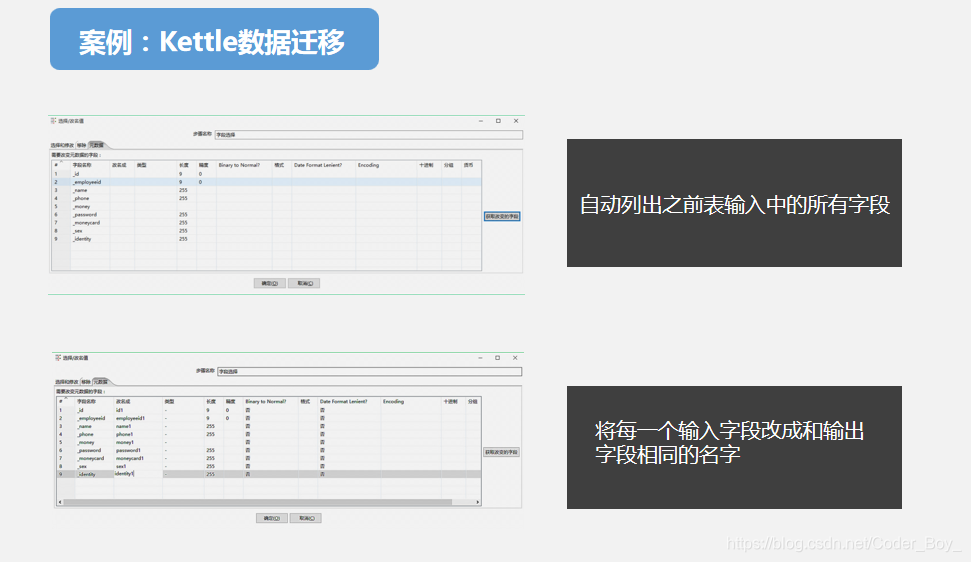Select the _identity field in upper dialog
The image size is (971, 562).
pyautogui.click(x=82, y=238)
